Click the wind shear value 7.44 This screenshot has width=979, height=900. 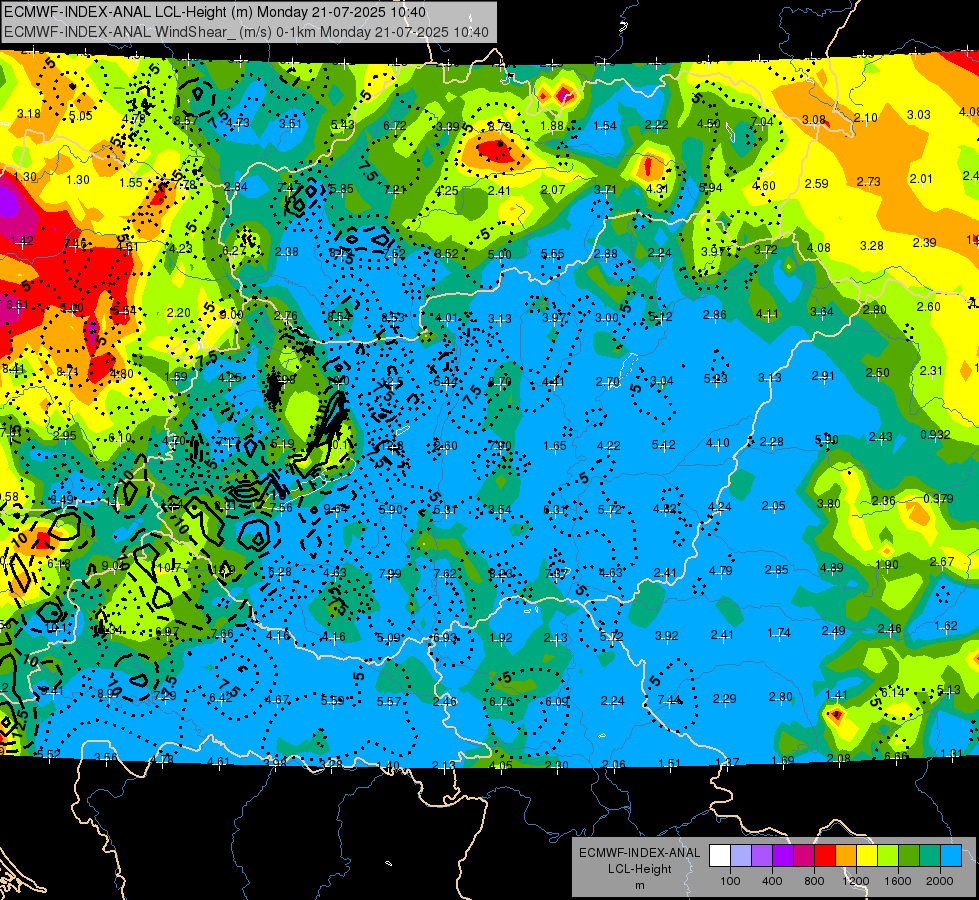point(669,700)
